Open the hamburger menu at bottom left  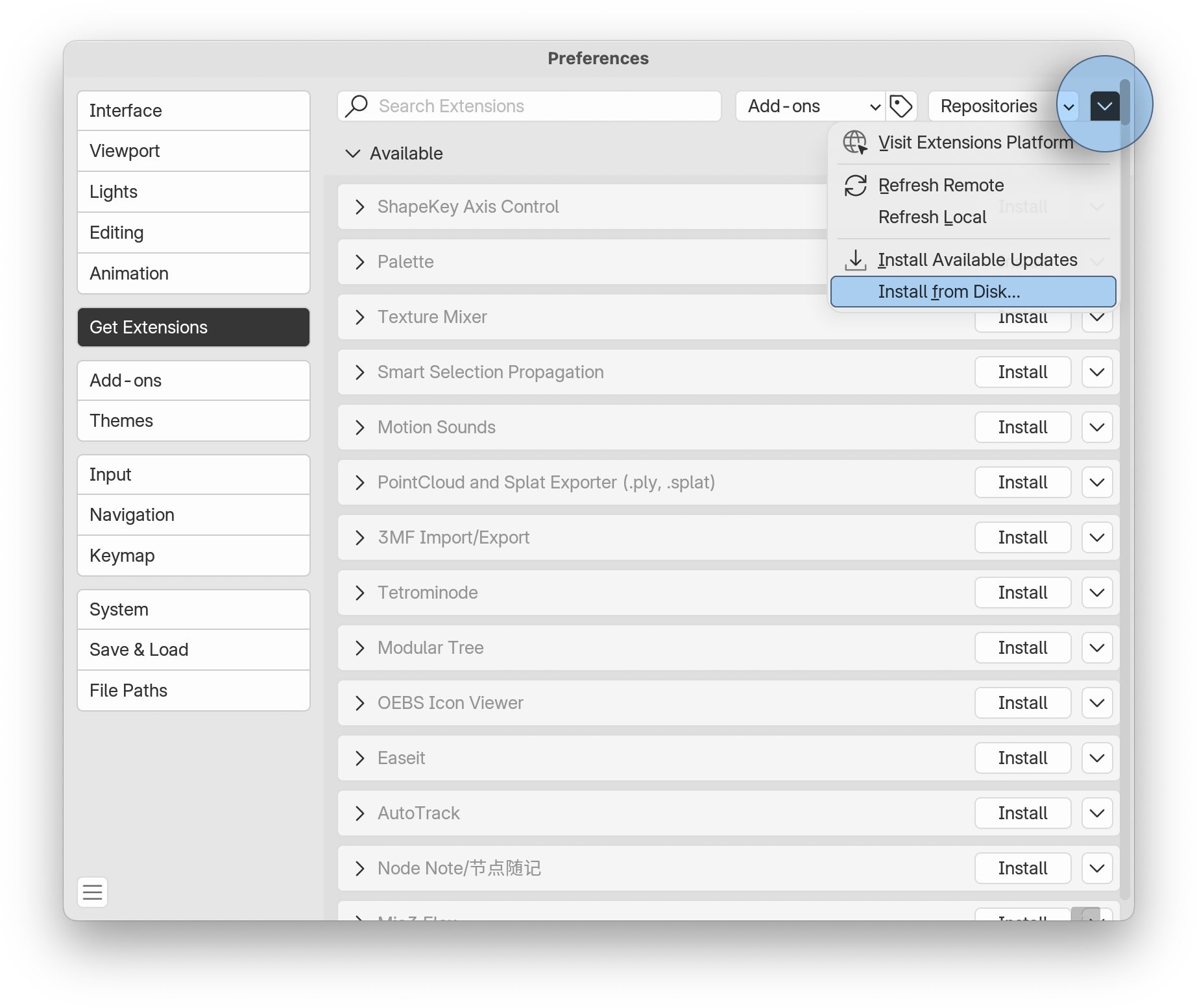(92, 892)
